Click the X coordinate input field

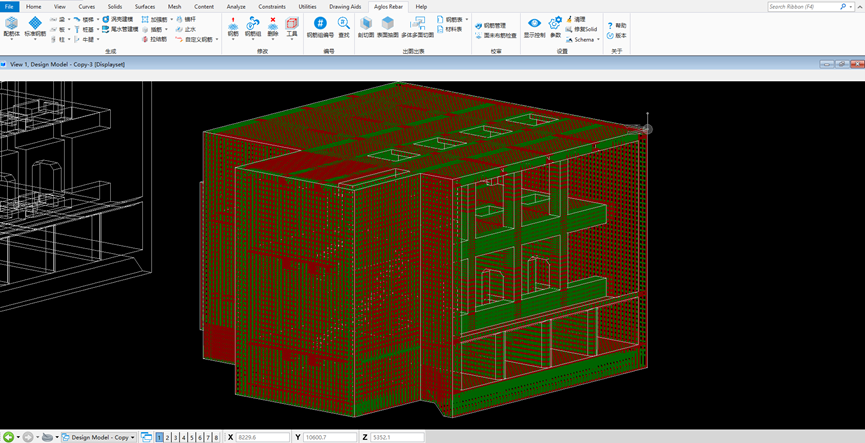click(x=260, y=437)
